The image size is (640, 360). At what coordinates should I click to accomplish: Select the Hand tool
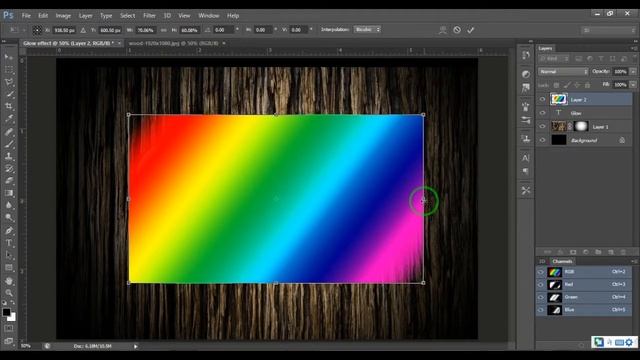pos(9,281)
